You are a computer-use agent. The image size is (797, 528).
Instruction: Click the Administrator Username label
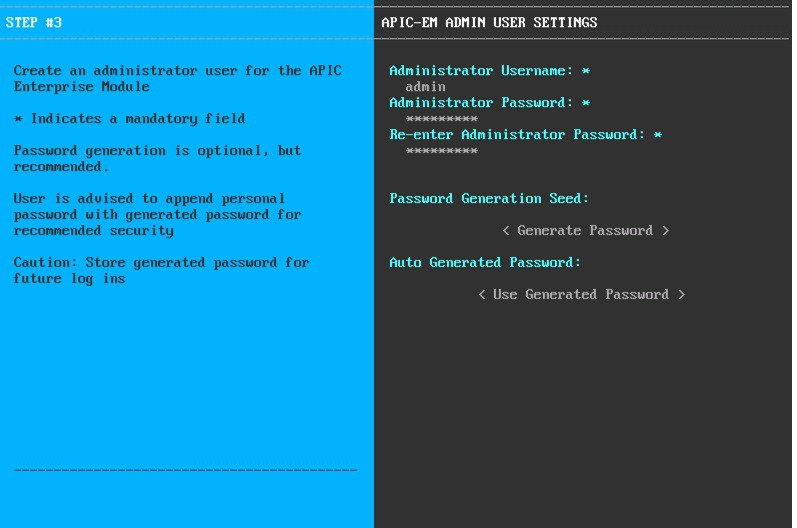pos(481,71)
